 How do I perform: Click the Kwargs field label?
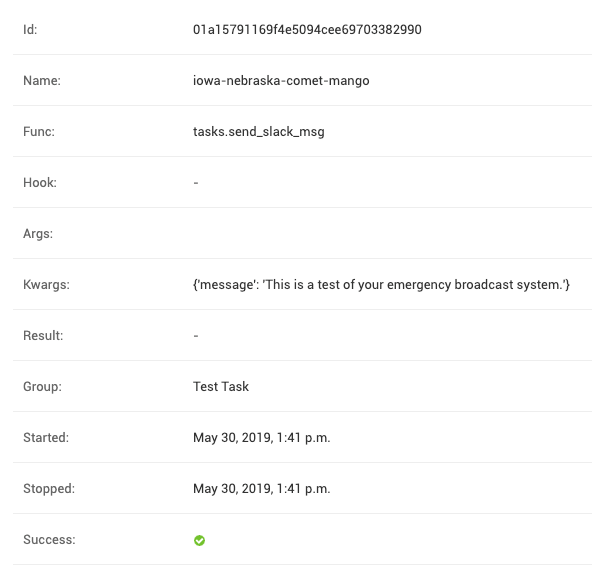tap(46, 285)
